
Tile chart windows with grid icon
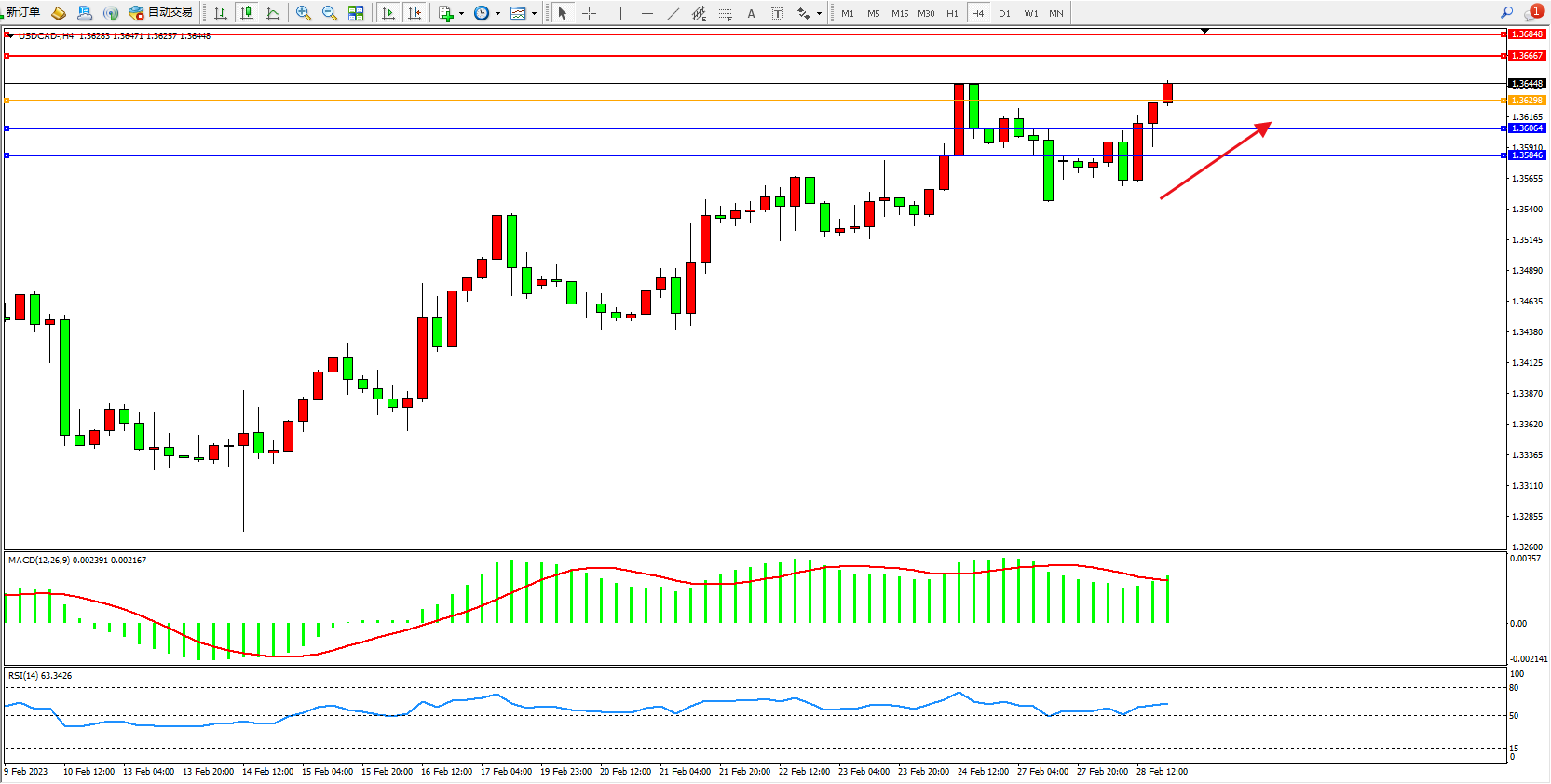point(356,13)
